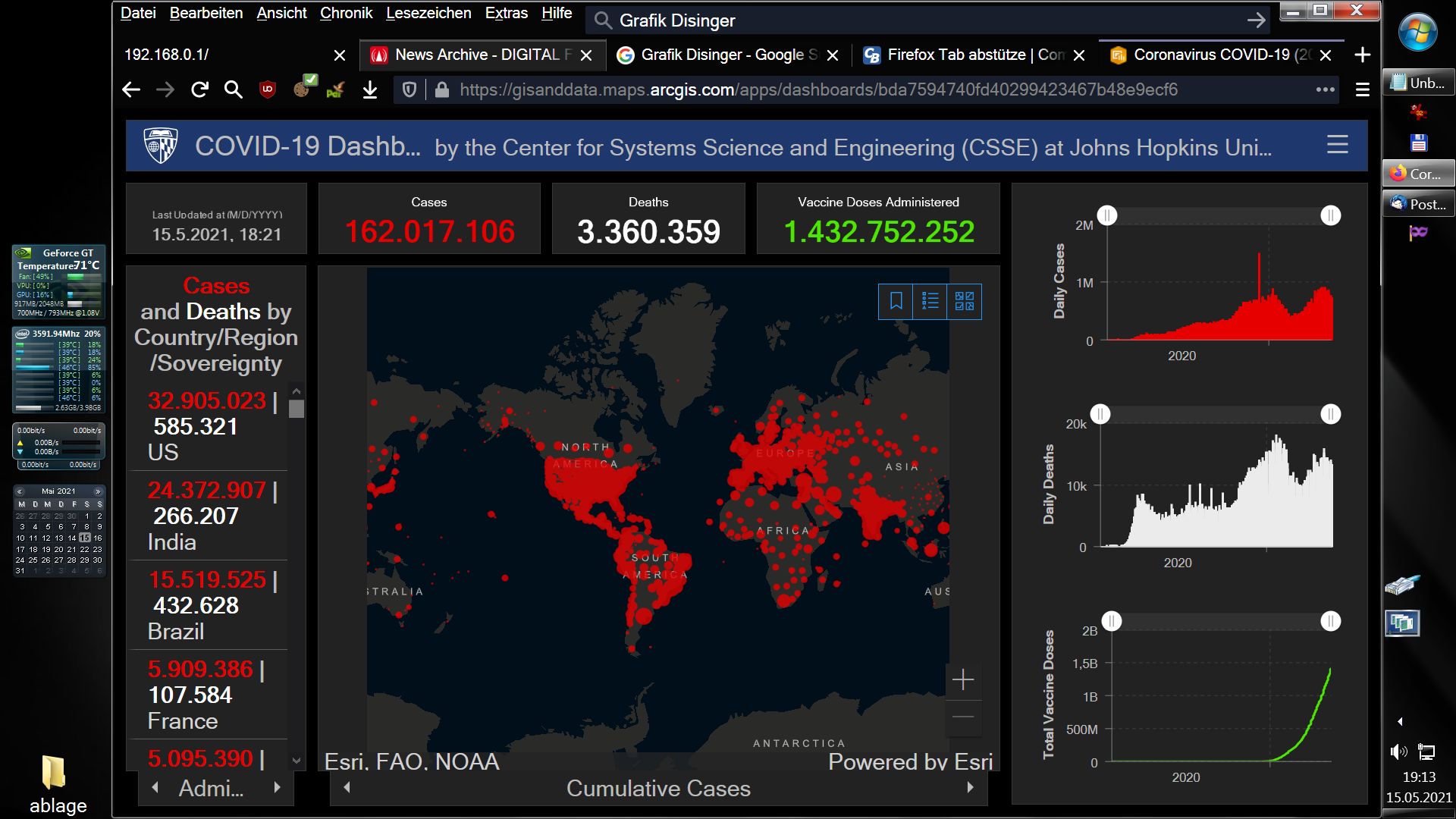Zoom out on the map
Viewport: 1456px width, 819px height.
[963, 717]
